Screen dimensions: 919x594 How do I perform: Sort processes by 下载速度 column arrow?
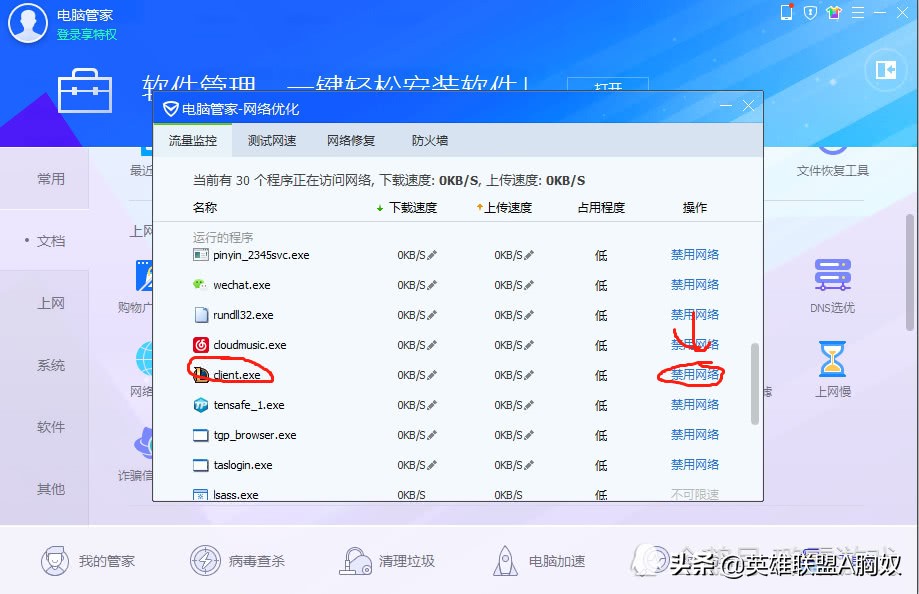[x=378, y=207]
